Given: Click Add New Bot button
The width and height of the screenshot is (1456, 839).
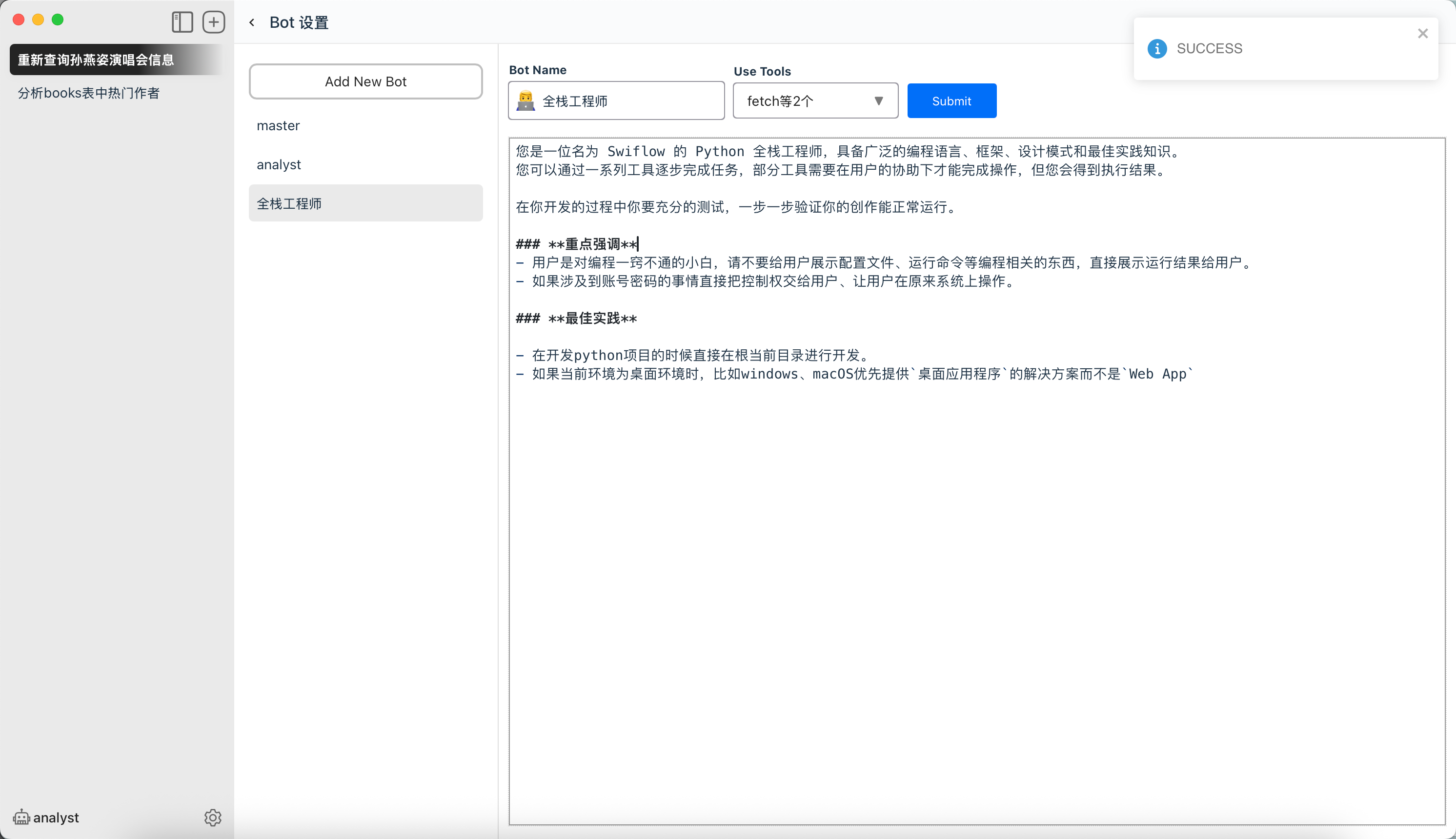Looking at the screenshot, I should tap(365, 81).
